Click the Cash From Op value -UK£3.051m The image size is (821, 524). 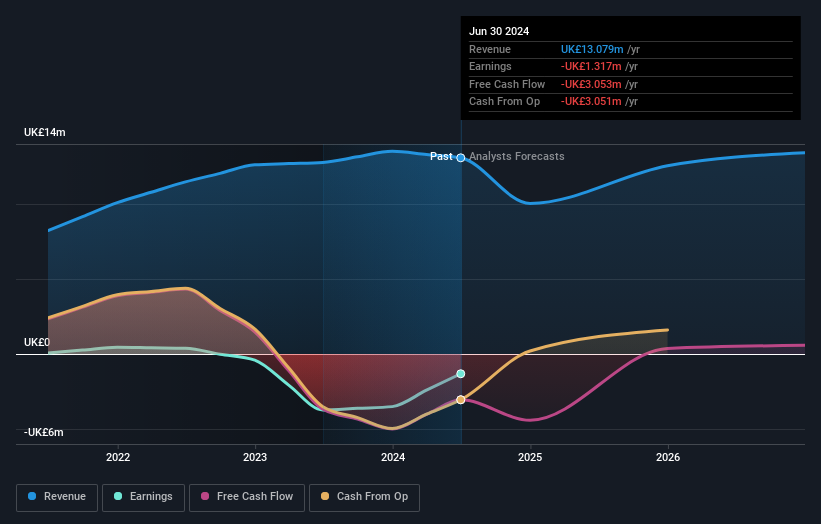[x=591, y=102]
